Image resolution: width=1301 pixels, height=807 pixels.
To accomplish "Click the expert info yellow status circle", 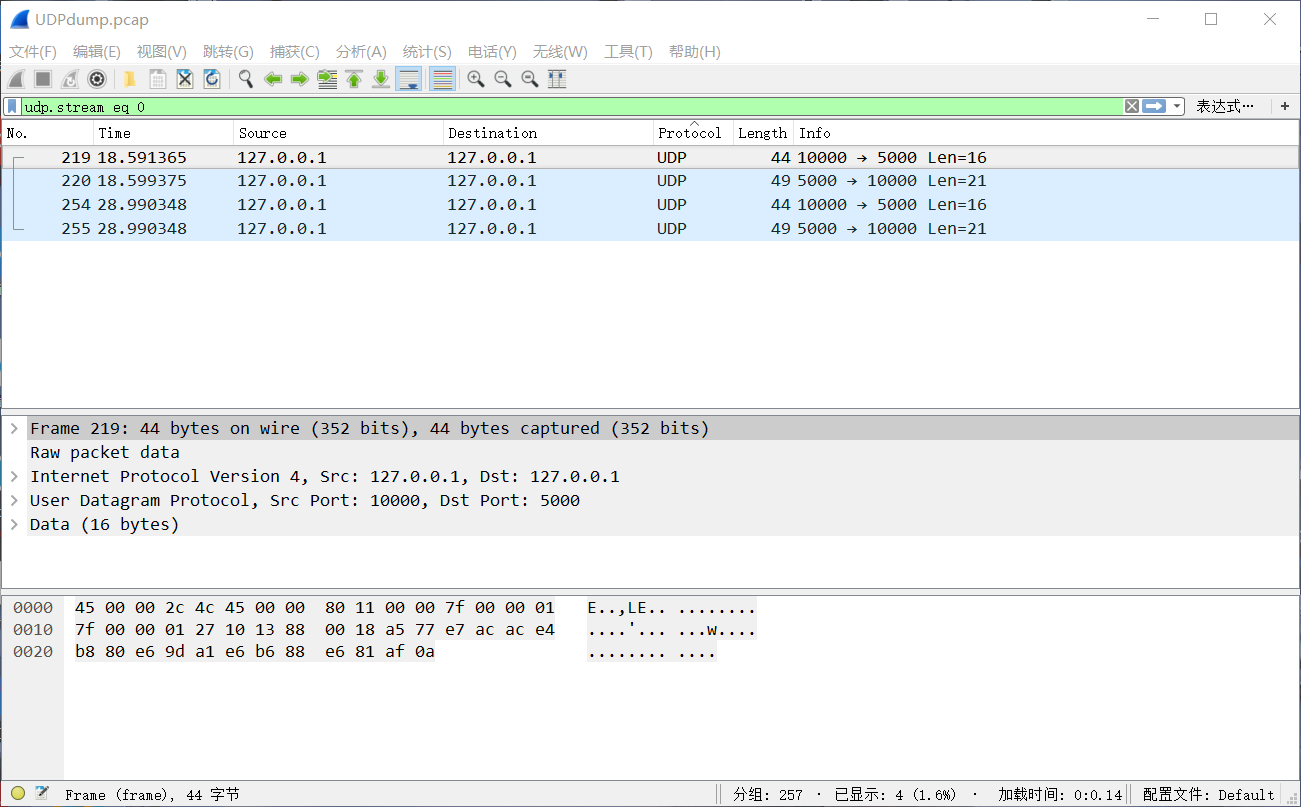I will [x=18, y=794].
